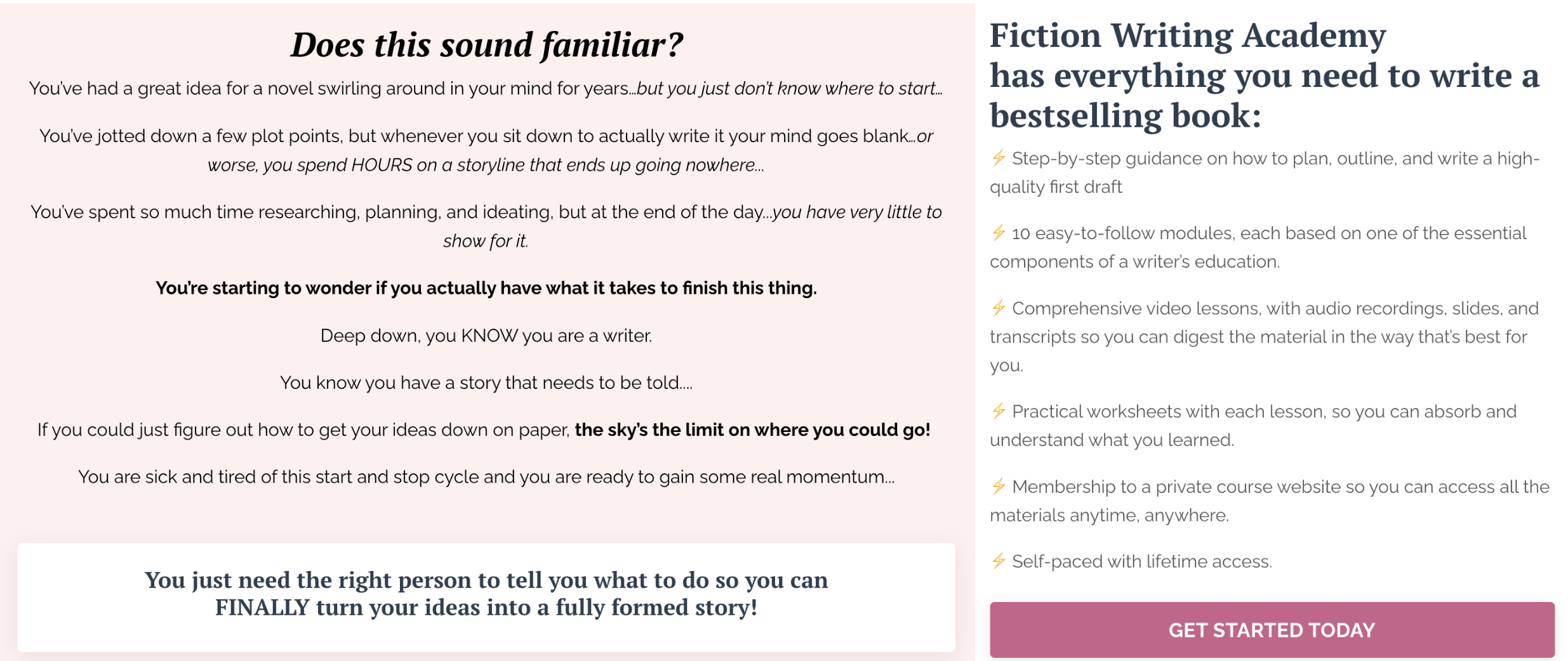This screenshot has width=1568, height=661.
Task: Click the 'Does this sound familiar?' heading
Action: (486, 45)
